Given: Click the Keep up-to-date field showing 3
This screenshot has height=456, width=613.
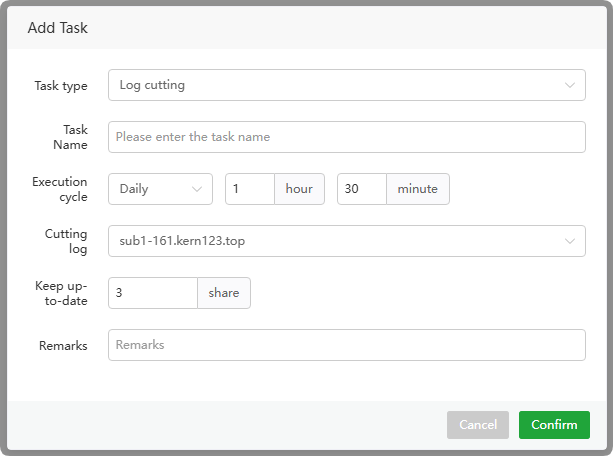Looking at the screenshot, I should pos(153,293).
